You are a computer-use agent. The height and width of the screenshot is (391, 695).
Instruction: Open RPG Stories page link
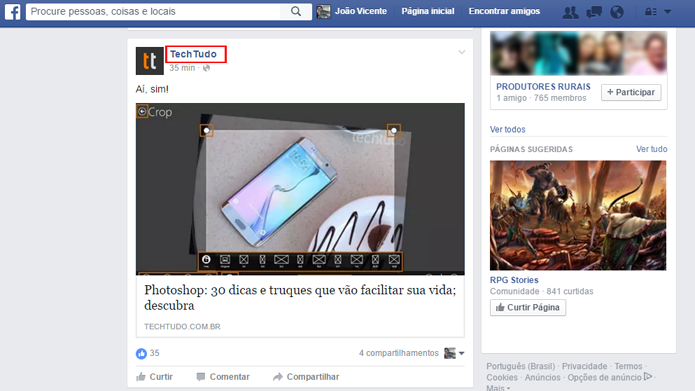pos(514,280)
